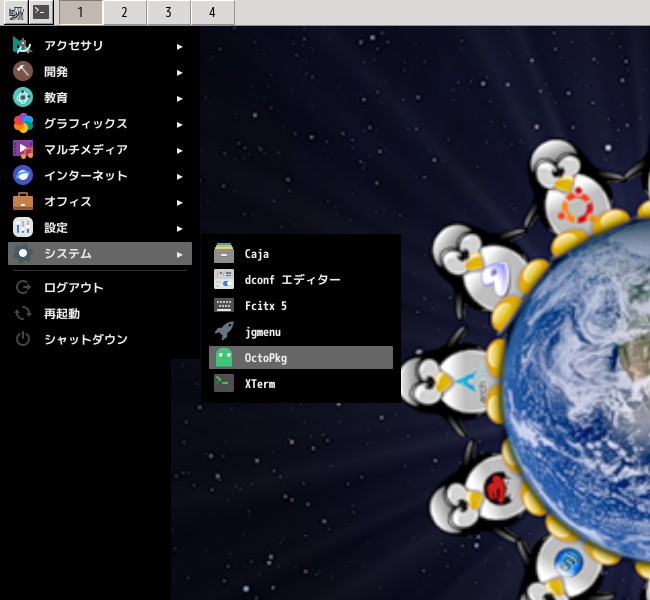This screenshot has height=600, width=650.
Task: Choose シャットダウン to power off
Action: coord(100,339)
